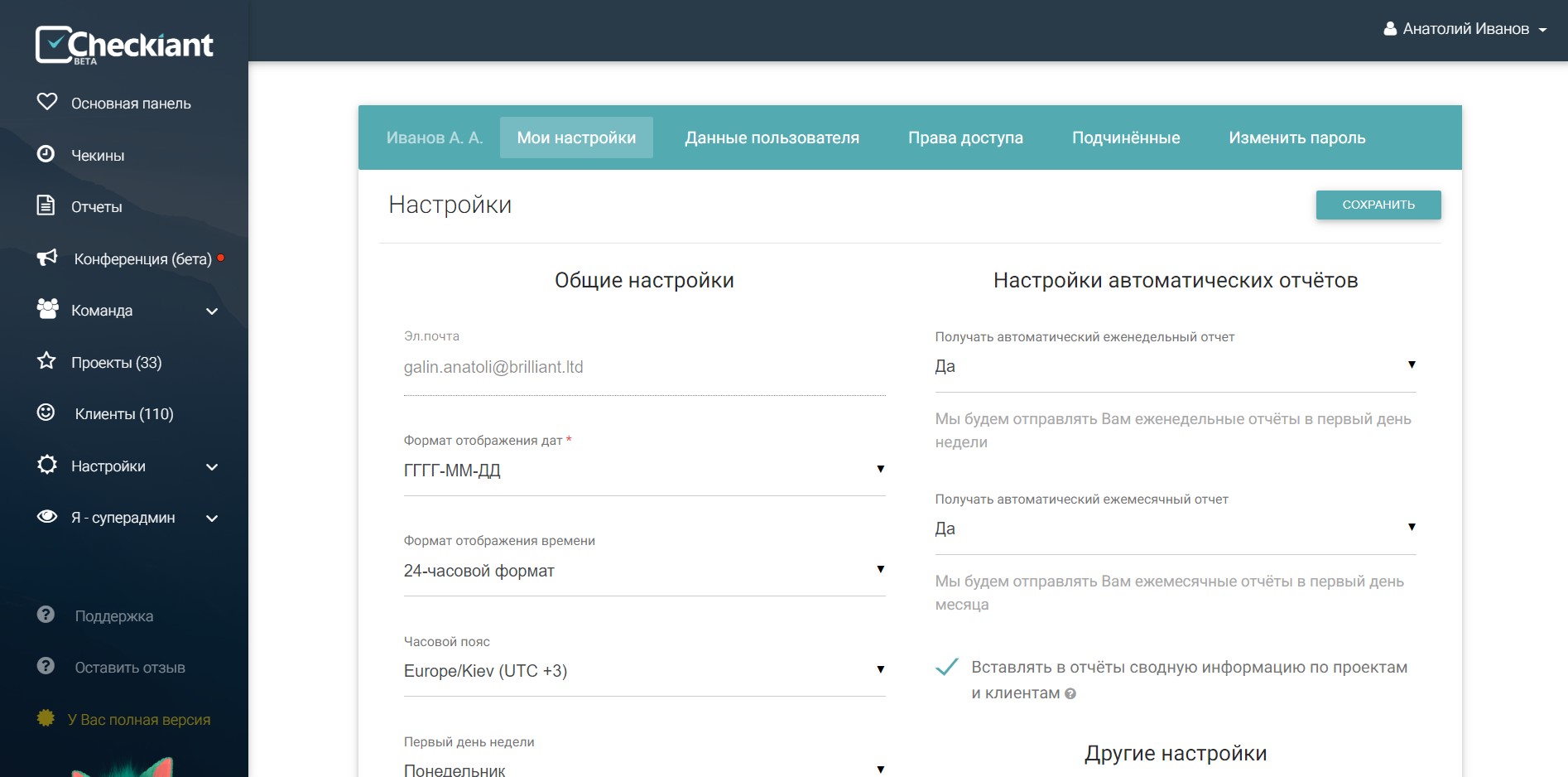The height and width of the screenshot is (777, 1568).
Task: Click the gear icon in the sidebar
Action: [47, 465]
